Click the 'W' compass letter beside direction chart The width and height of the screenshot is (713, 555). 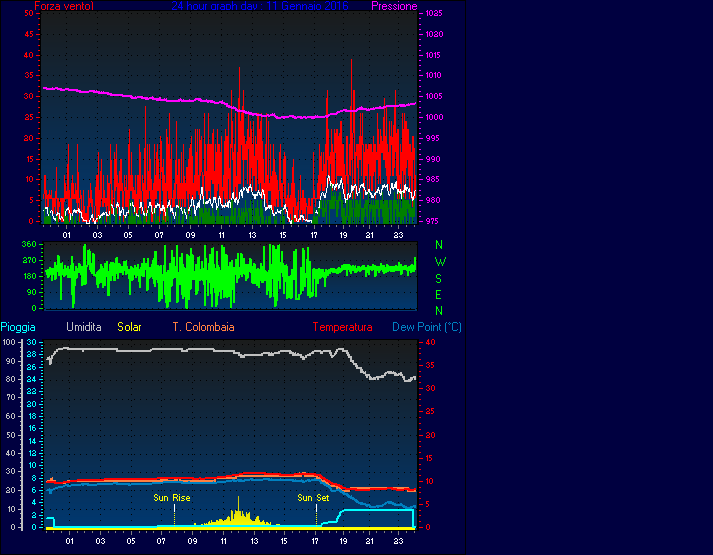pos(440,262)
